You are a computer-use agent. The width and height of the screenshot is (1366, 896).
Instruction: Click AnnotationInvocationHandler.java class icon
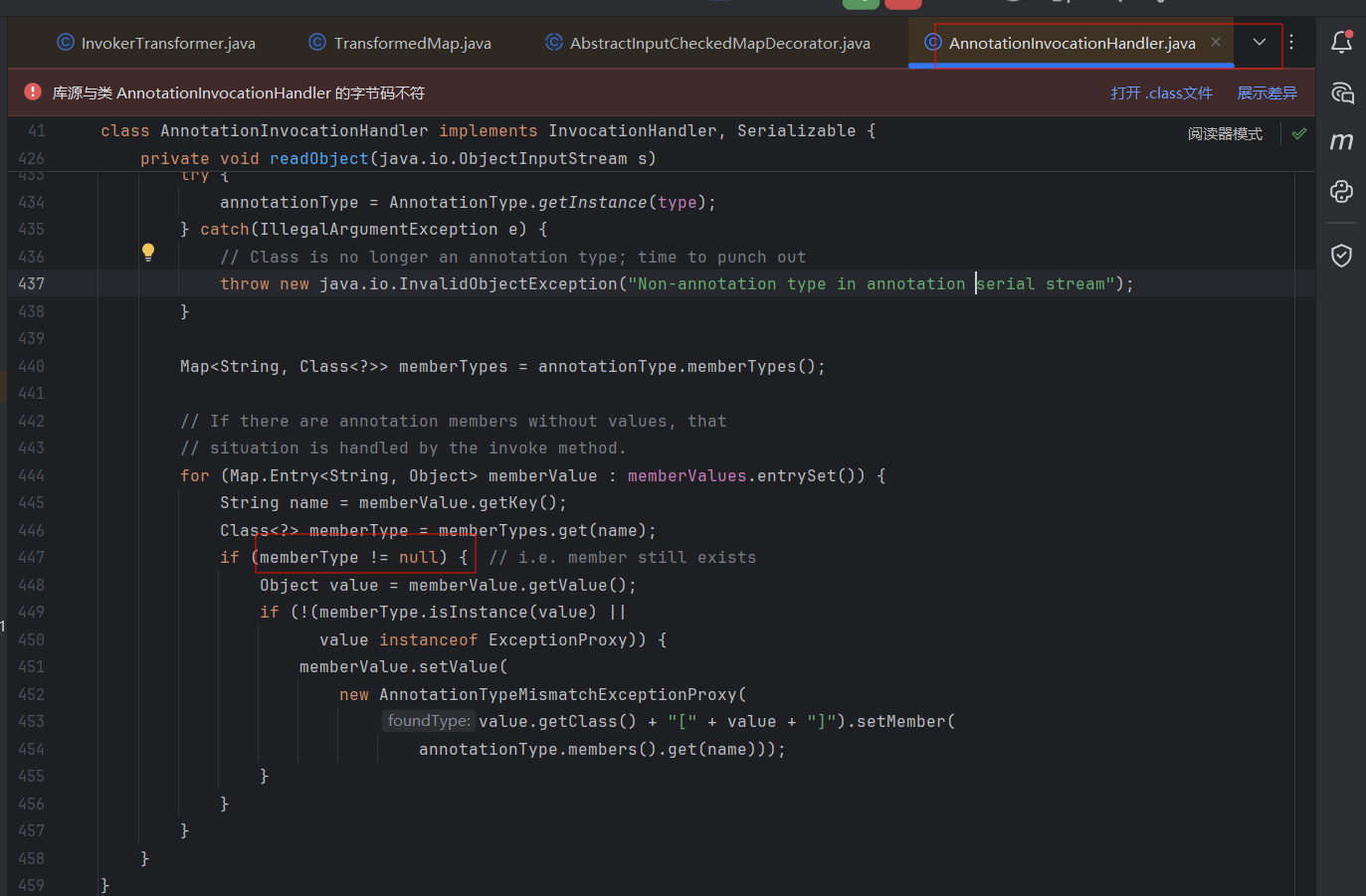[933, 42]
